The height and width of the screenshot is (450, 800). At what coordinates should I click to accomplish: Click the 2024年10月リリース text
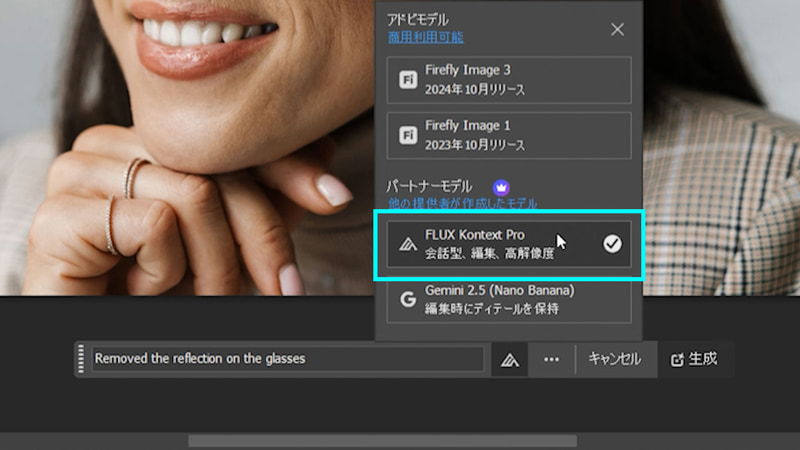(x=475, y=90)
